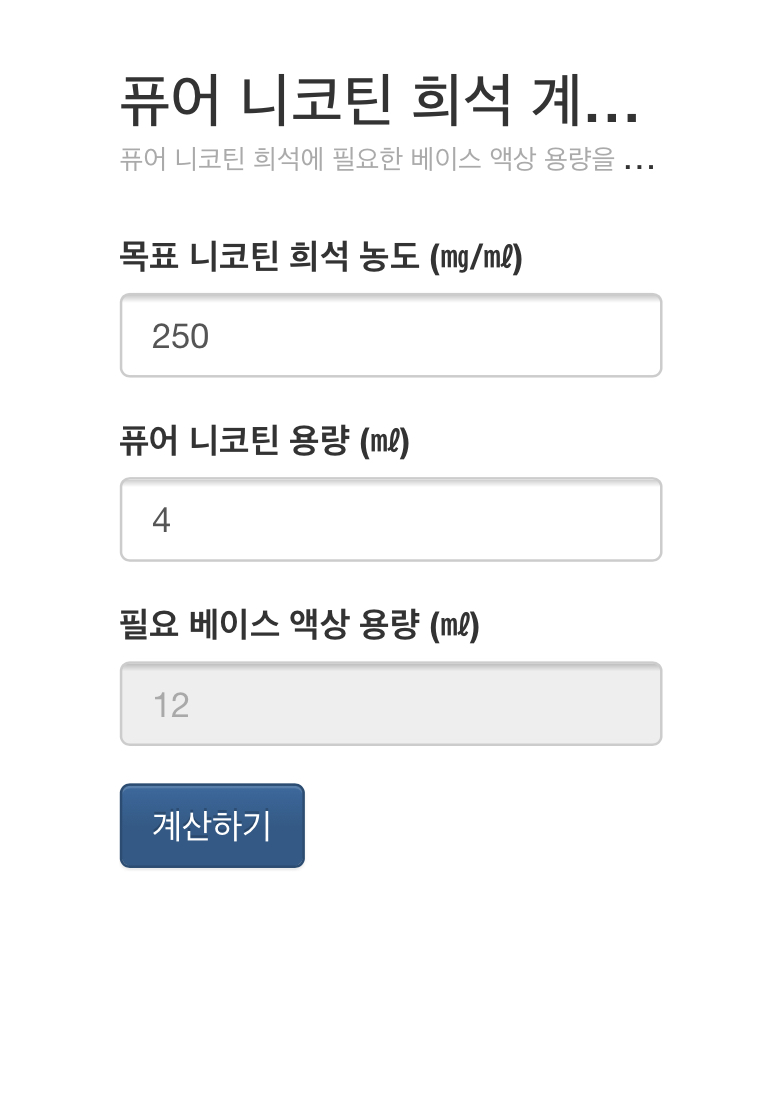The image size is (759, 1109).
Task: Click the word 희석 in the main title
Action: [x=460, y=100]
